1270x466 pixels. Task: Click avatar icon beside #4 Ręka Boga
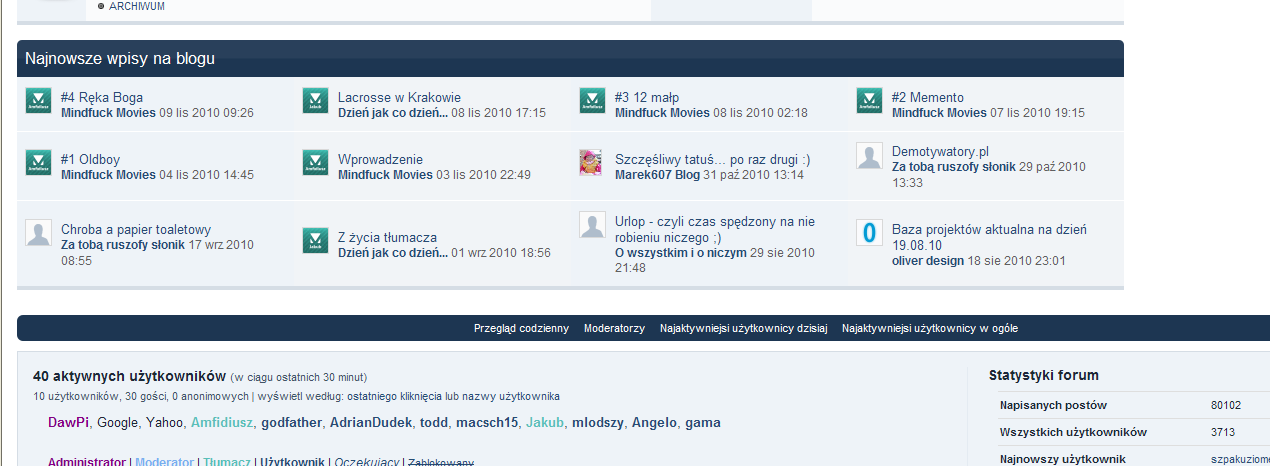point(38,101)
